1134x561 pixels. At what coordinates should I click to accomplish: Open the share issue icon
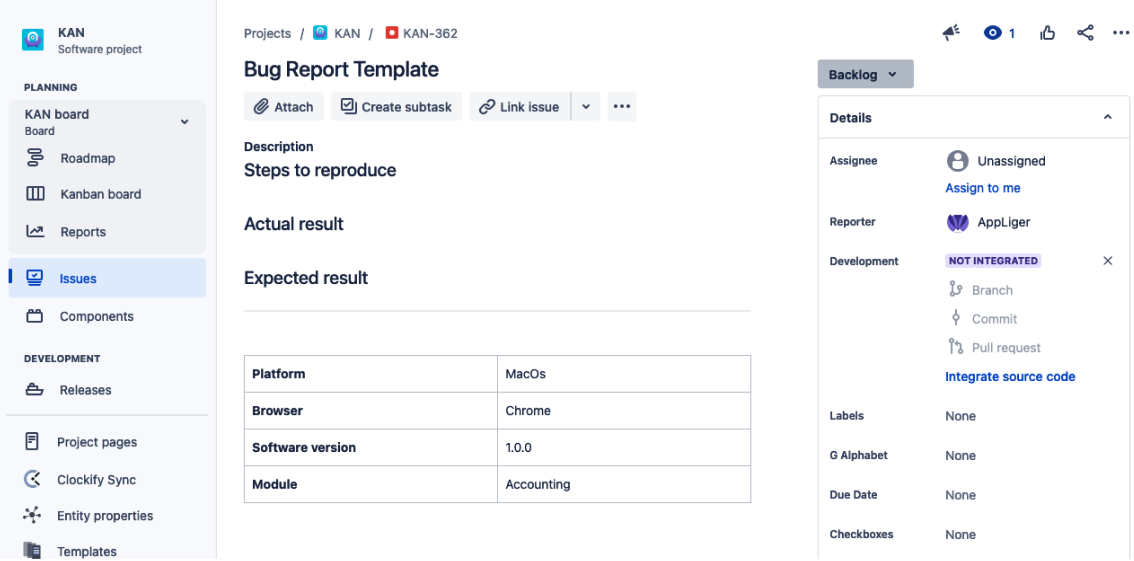[x=1085, y=33]
